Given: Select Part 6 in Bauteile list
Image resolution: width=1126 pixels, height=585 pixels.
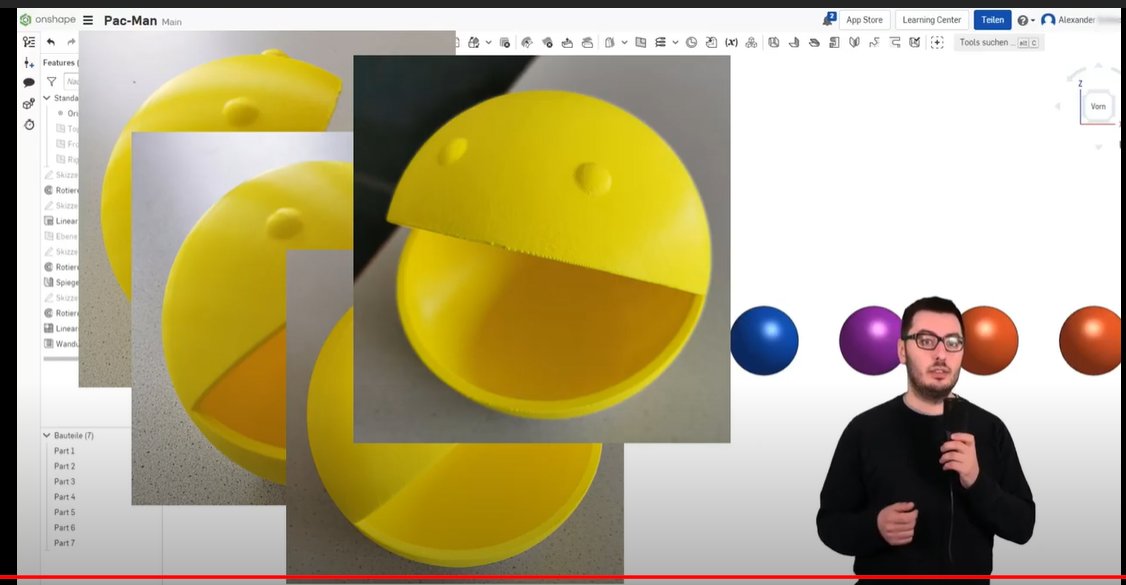Looking at the screenshot, I should (x=64, y=528).
